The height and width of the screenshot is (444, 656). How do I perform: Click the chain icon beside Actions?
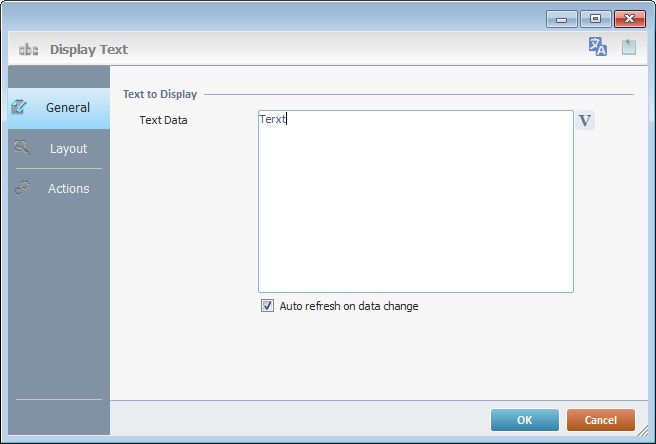(x=22, y=188)
